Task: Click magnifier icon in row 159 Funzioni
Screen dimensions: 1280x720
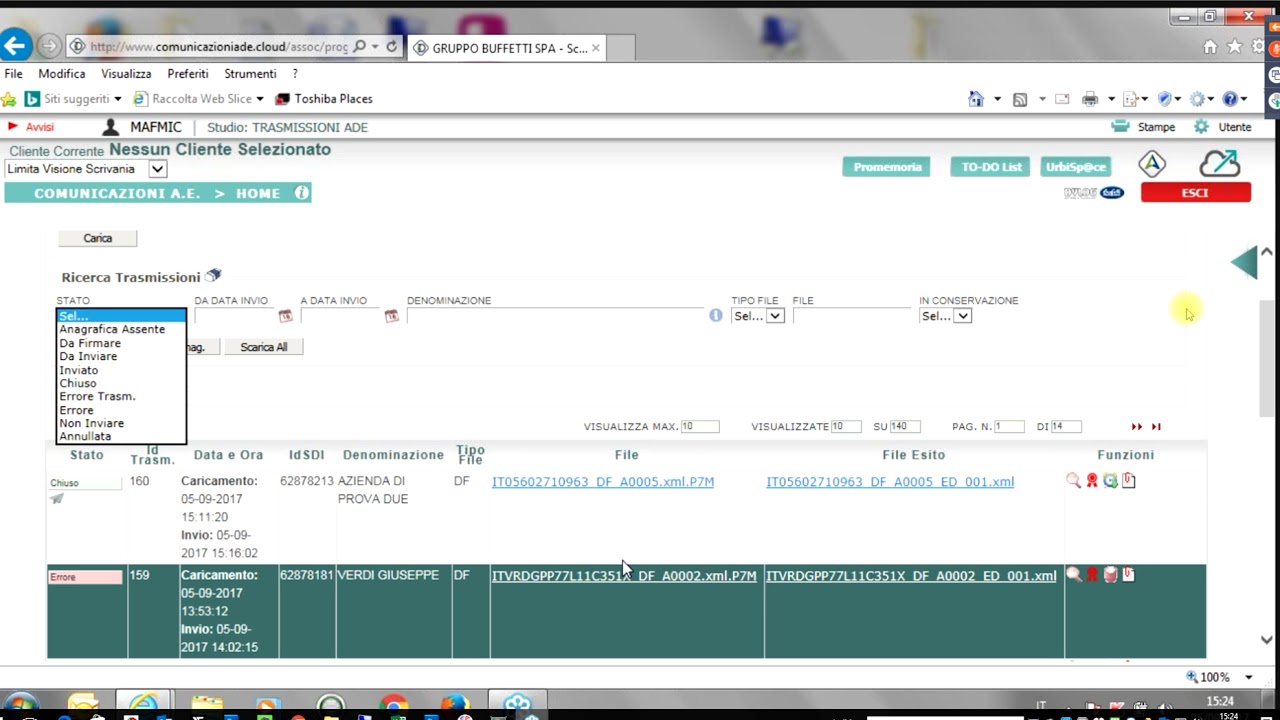Action: tap(1073, 575)
